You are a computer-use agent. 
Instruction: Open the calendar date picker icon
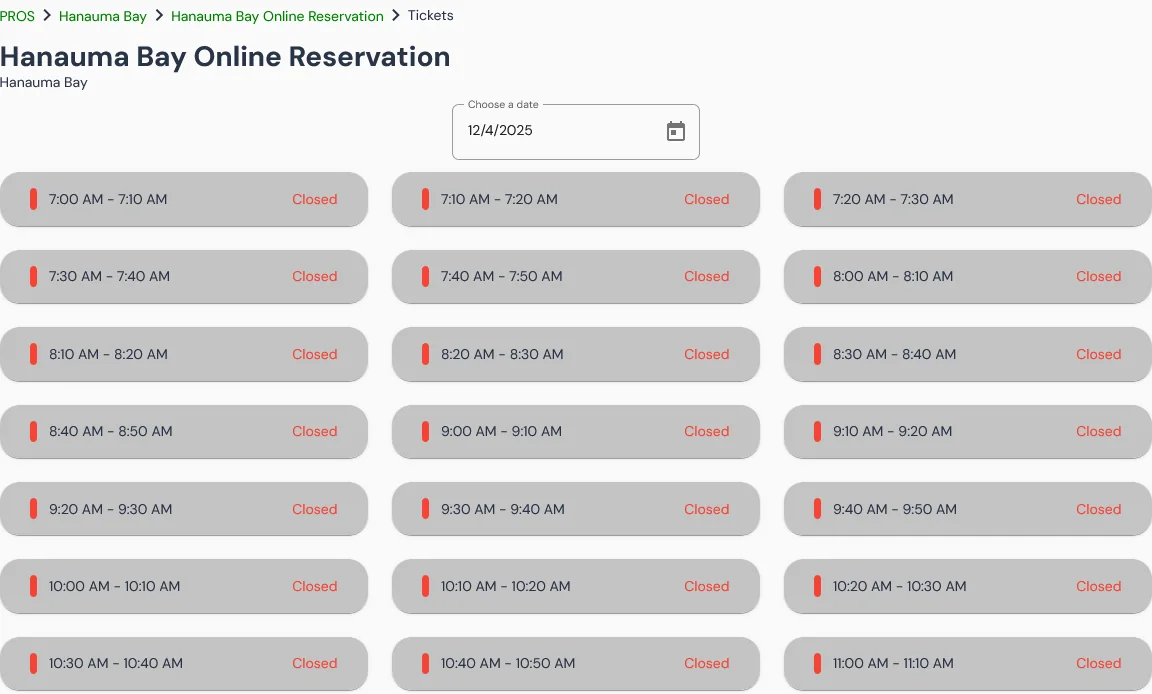[675, 131]
